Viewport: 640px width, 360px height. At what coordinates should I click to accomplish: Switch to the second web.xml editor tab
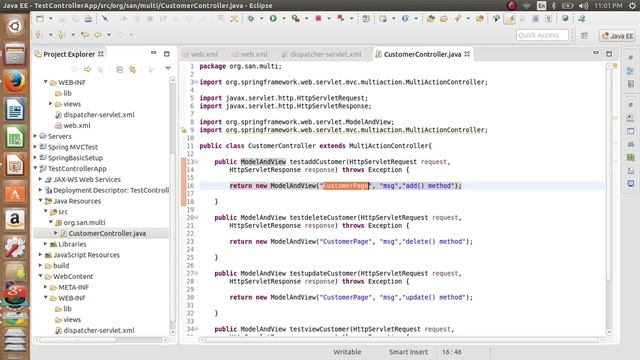[x=250, y=54]
